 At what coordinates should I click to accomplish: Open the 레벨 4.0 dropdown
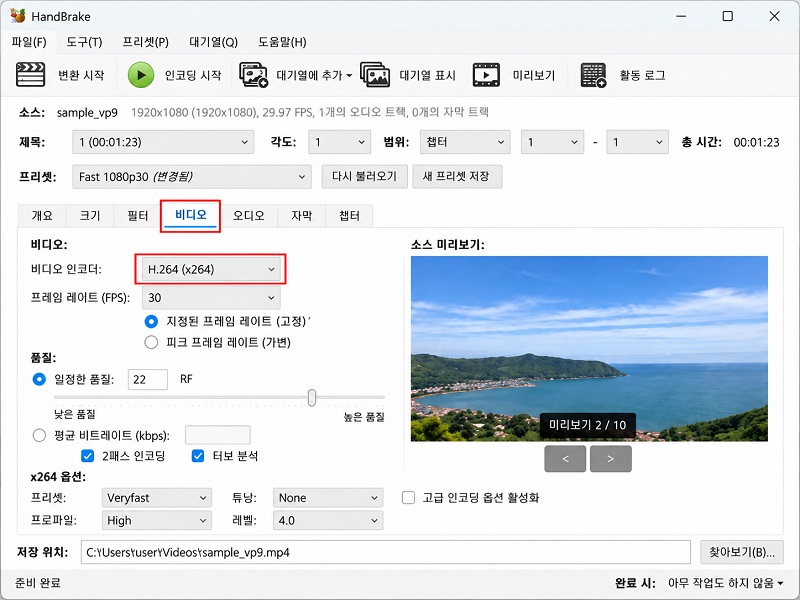(x=328, y=520)
